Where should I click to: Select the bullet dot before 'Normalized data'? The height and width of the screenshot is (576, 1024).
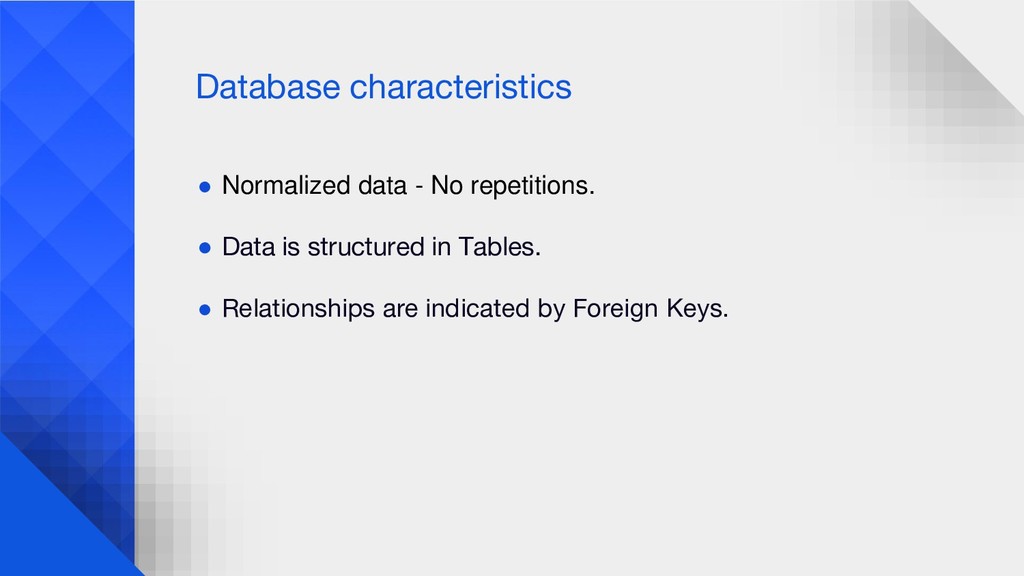click(205, 187)
